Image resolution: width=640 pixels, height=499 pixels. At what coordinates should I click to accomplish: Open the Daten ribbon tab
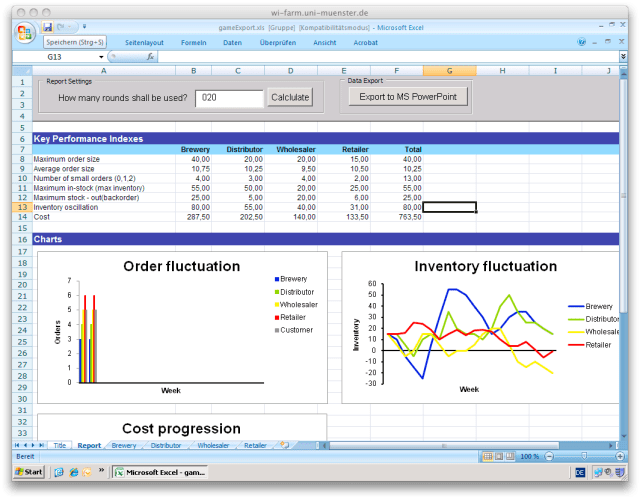pyautogui.click(x=232, y=42)
